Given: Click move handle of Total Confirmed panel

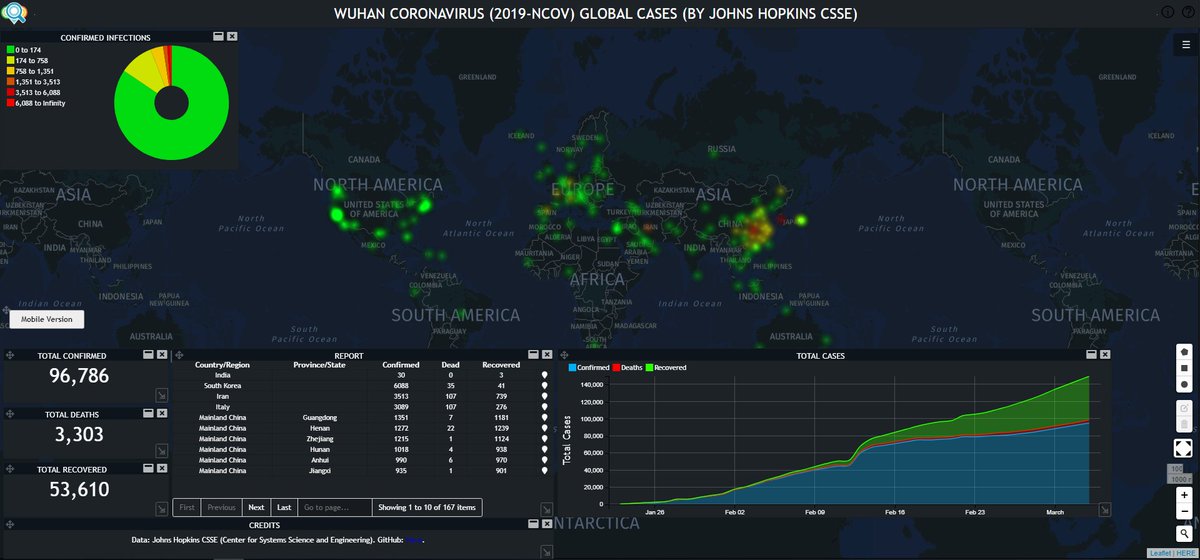Looking at the screenshot, I should [x=10, y=355].
